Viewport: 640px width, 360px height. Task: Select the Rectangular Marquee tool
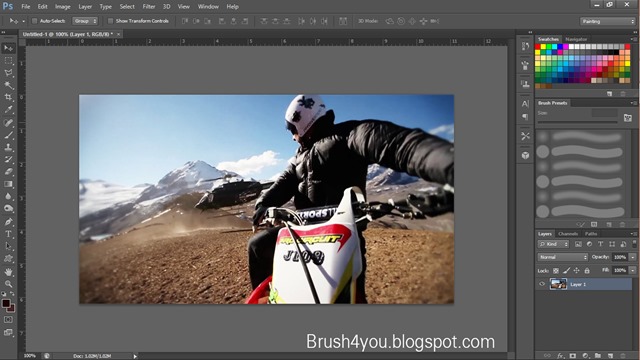[8, 61]
